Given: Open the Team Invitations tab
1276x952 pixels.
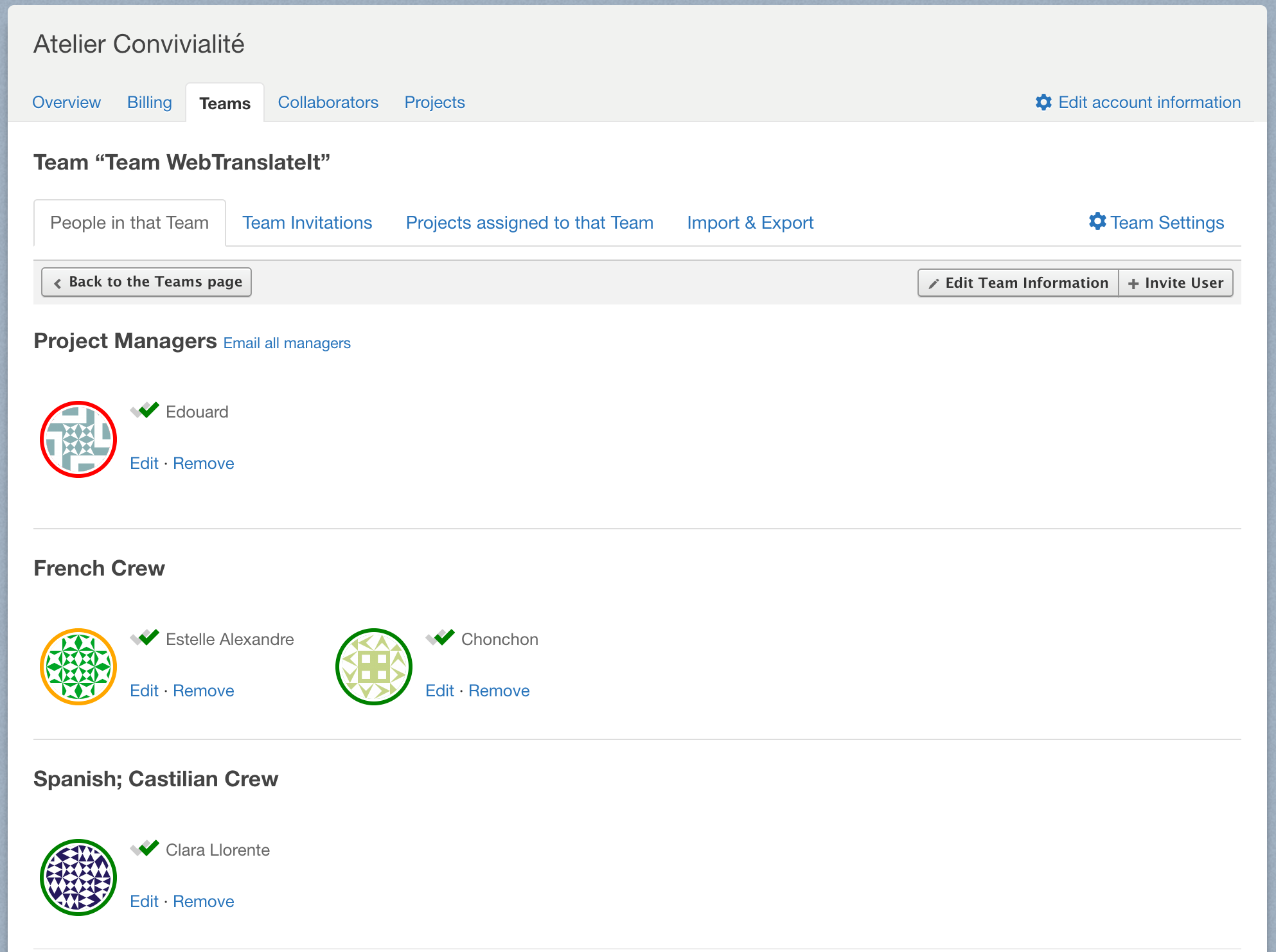Looking at the screenshot, I should tap(307, 223).
